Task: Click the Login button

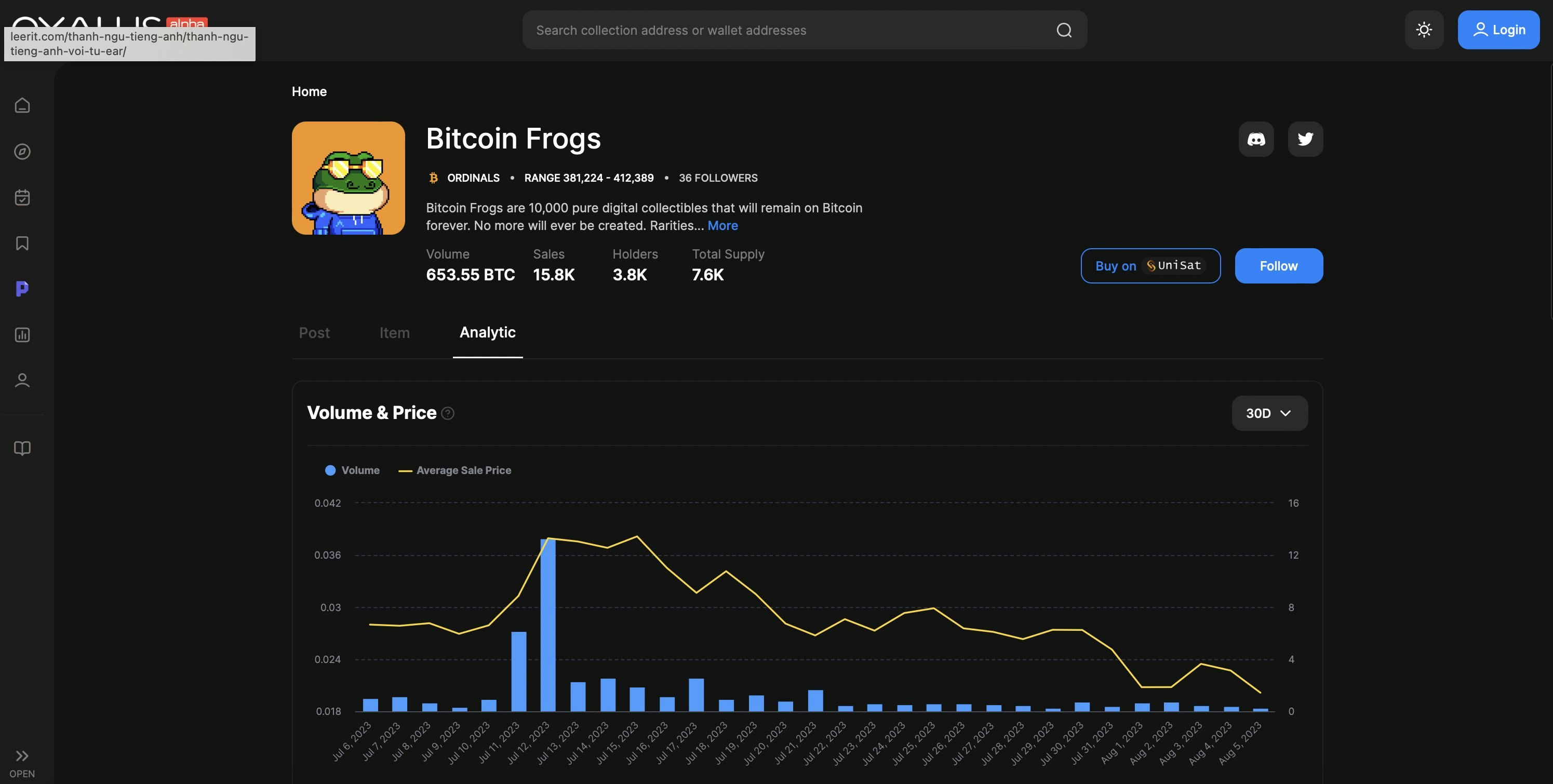Action: (x=1499, y=30)
